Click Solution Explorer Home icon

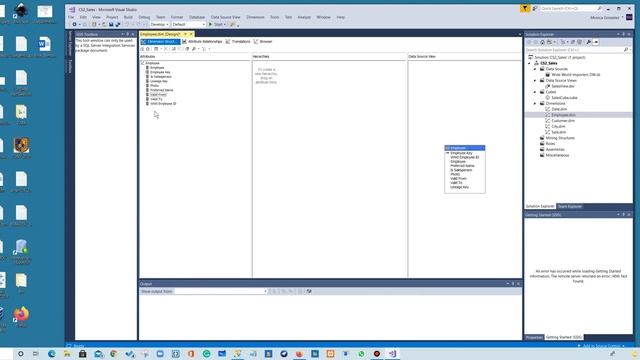click(x=542, y=42)
